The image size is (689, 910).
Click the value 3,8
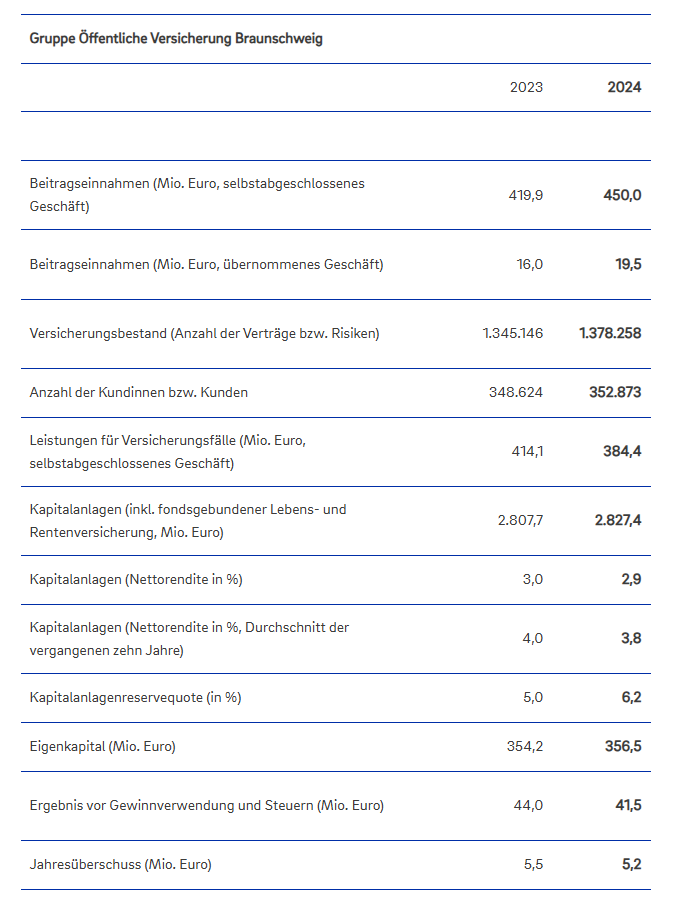pos(632,639)
